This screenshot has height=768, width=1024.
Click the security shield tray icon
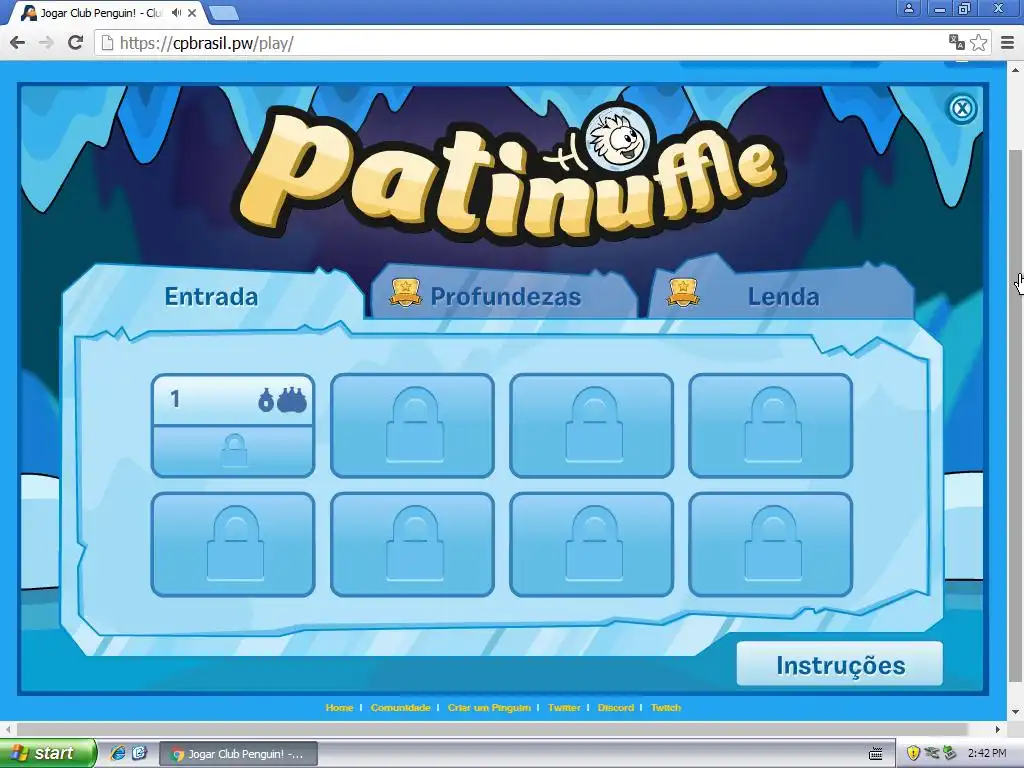pos(913,753)
